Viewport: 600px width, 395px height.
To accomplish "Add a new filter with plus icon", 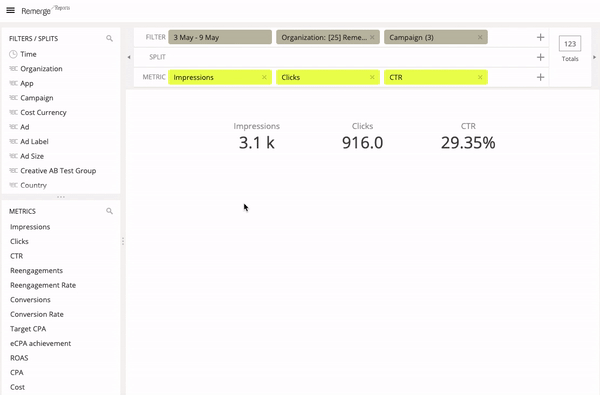I will [540, 37].
